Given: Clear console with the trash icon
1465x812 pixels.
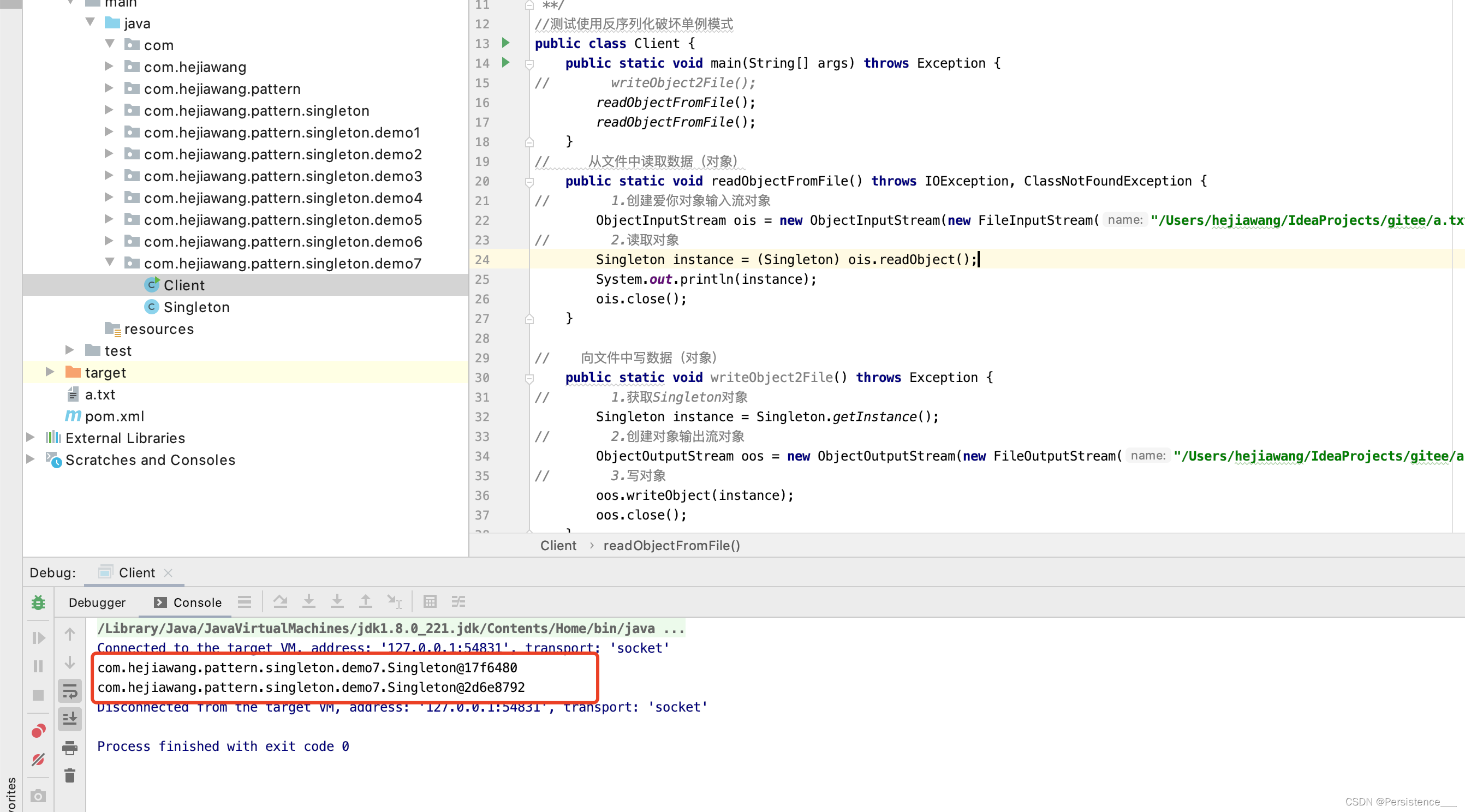Looking at the screenshot, I should click(x=69, y=775).
